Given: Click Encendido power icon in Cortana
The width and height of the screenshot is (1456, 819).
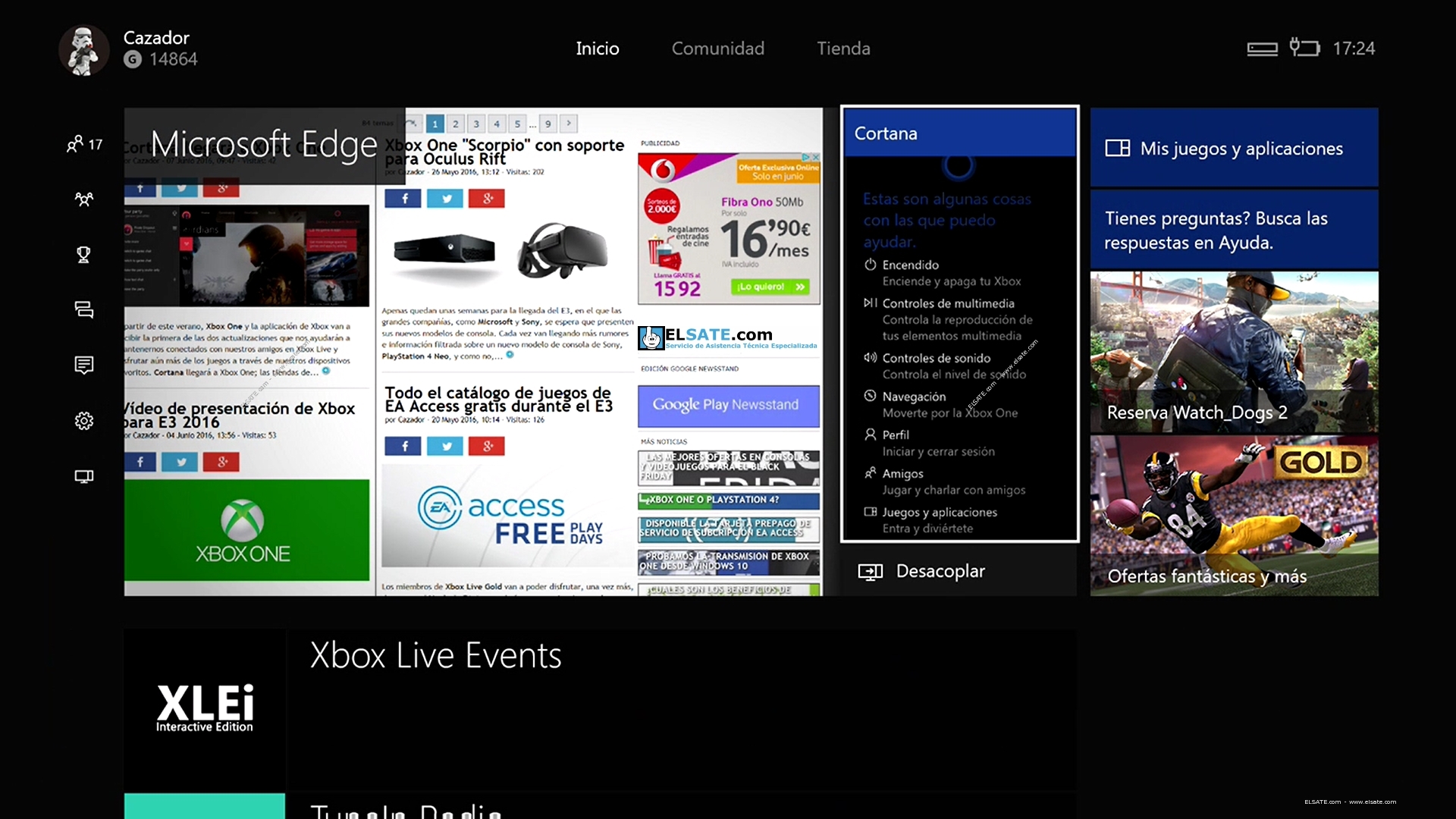Looking at the screenshot, I should (870, 265).
